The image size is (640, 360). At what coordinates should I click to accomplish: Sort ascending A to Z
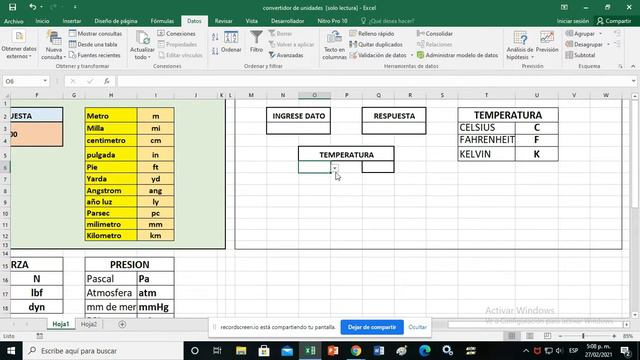click(215, 37)
